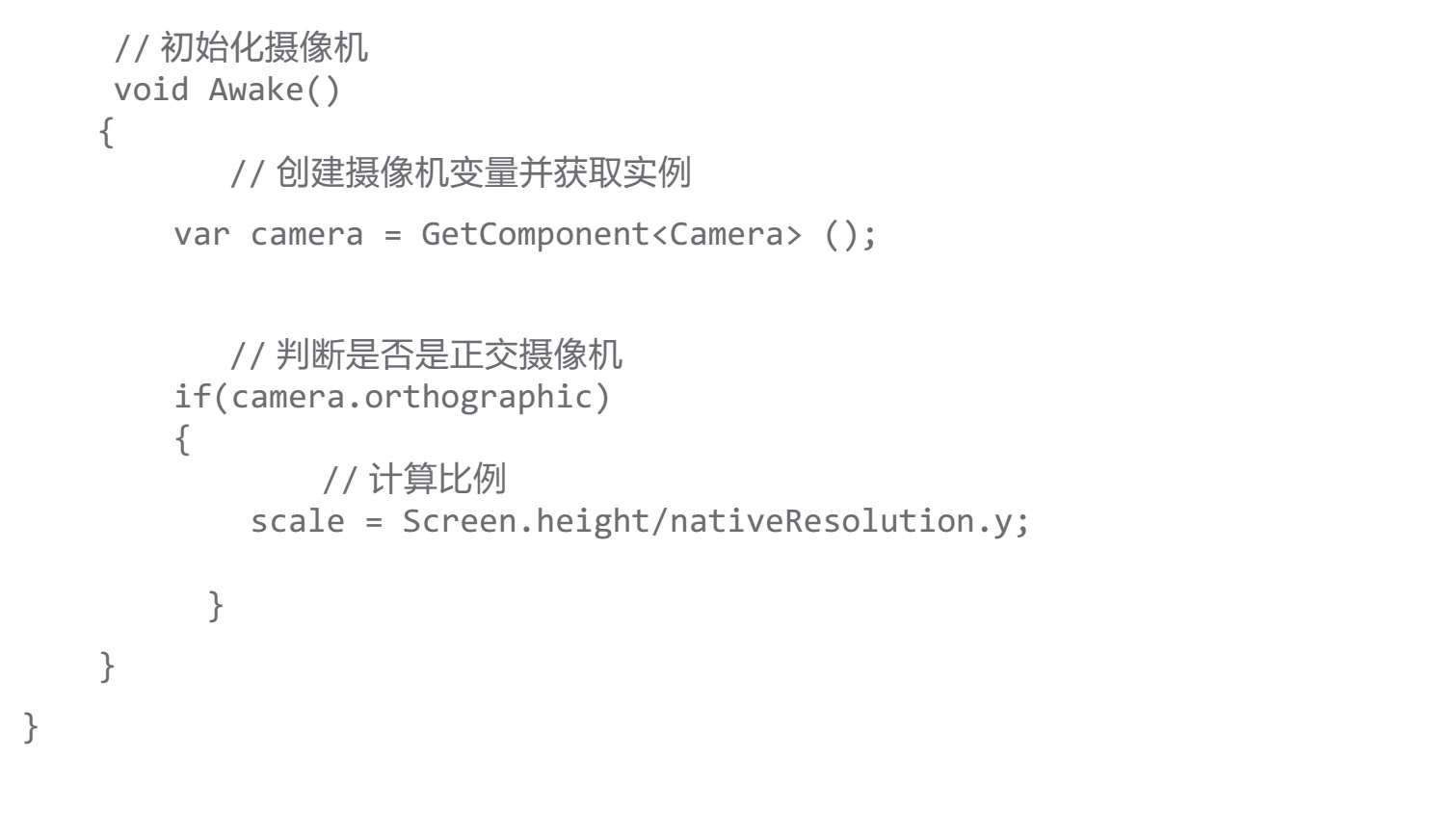The image size is (1456, 813).
Task: Click the Camera type inside angle brackets
Action: [x=727, y=233]
